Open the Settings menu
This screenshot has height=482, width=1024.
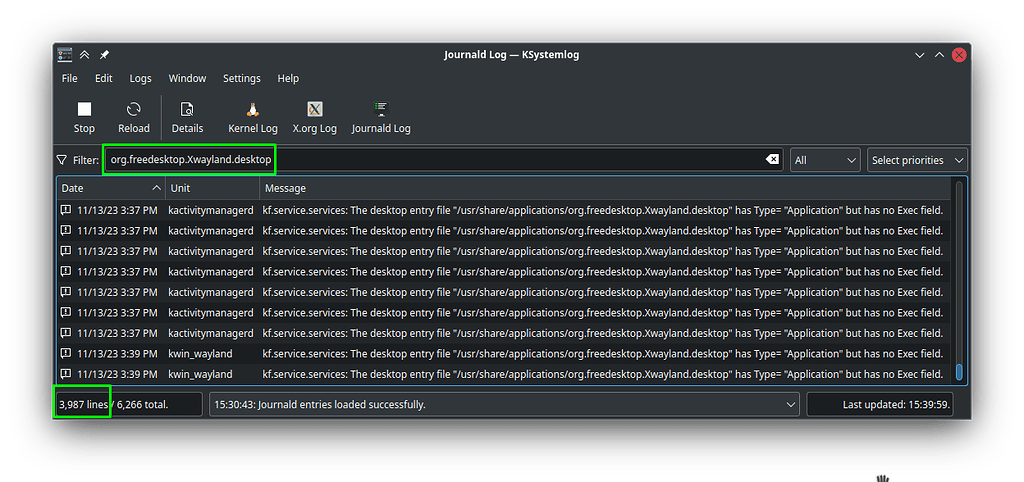[241, 78]
